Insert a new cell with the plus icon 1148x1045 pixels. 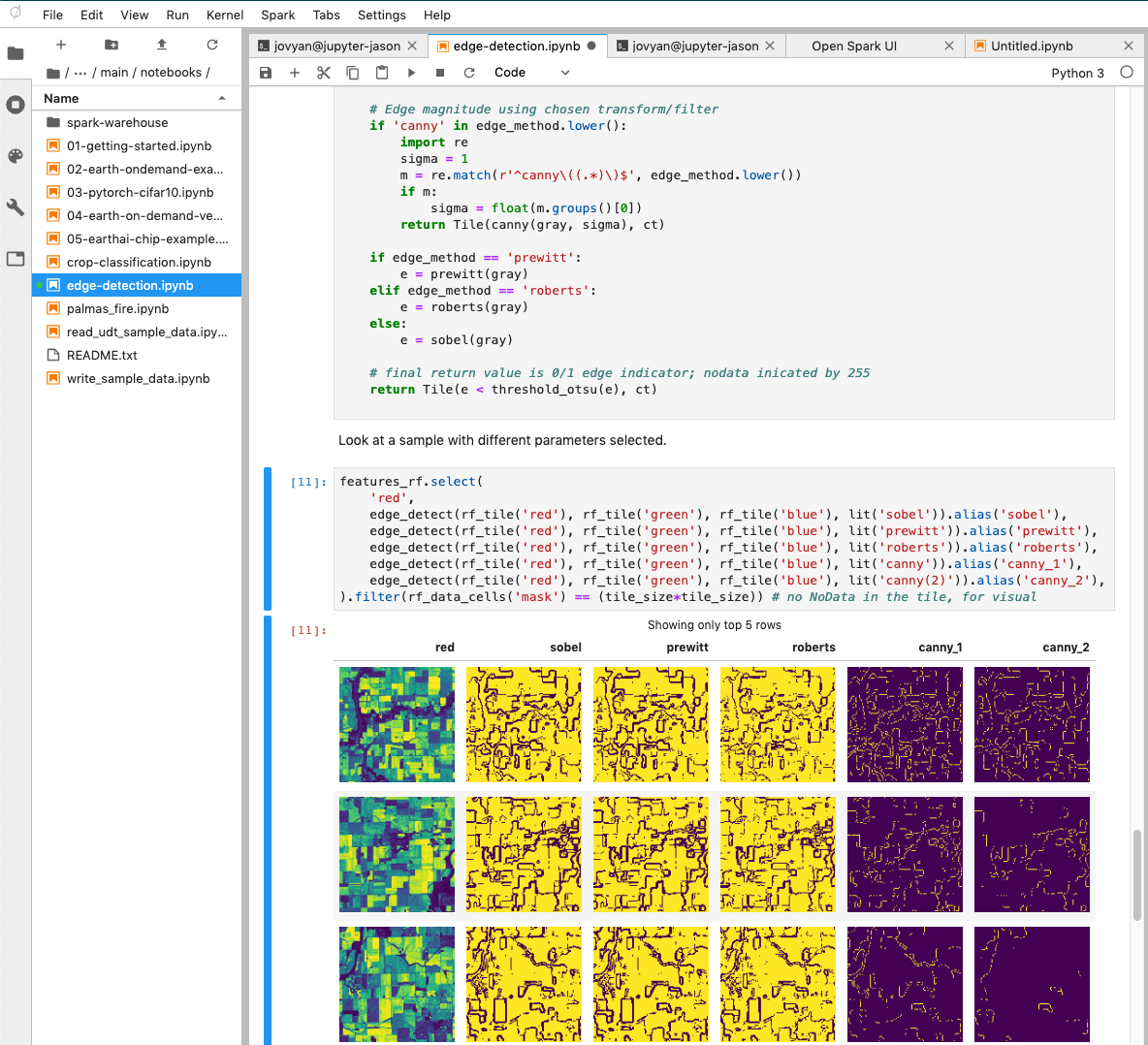pyautogui.click(x=294, y=72)
